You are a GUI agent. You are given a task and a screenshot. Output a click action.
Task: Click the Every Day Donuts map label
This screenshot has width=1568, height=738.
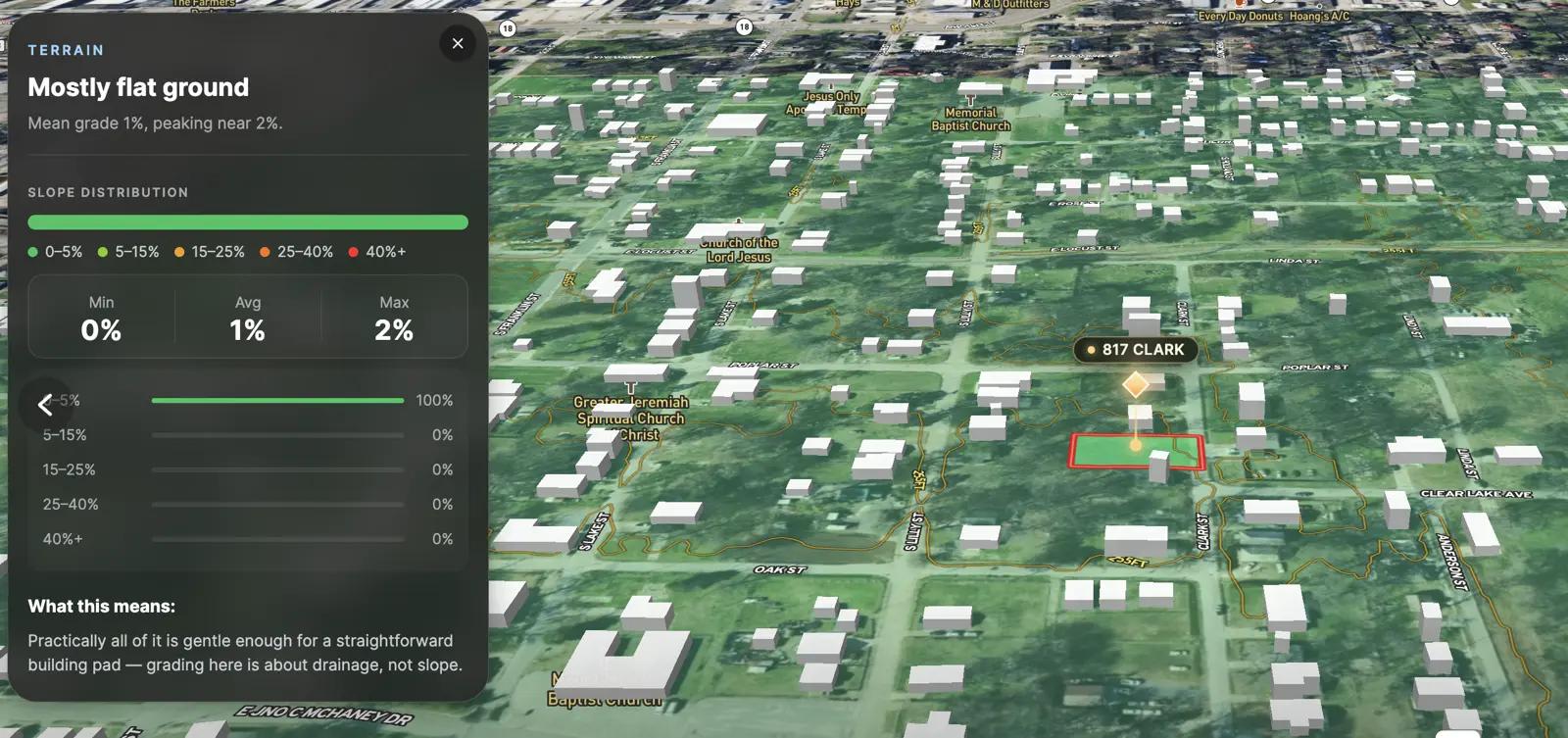click(x=1240, y=16)
